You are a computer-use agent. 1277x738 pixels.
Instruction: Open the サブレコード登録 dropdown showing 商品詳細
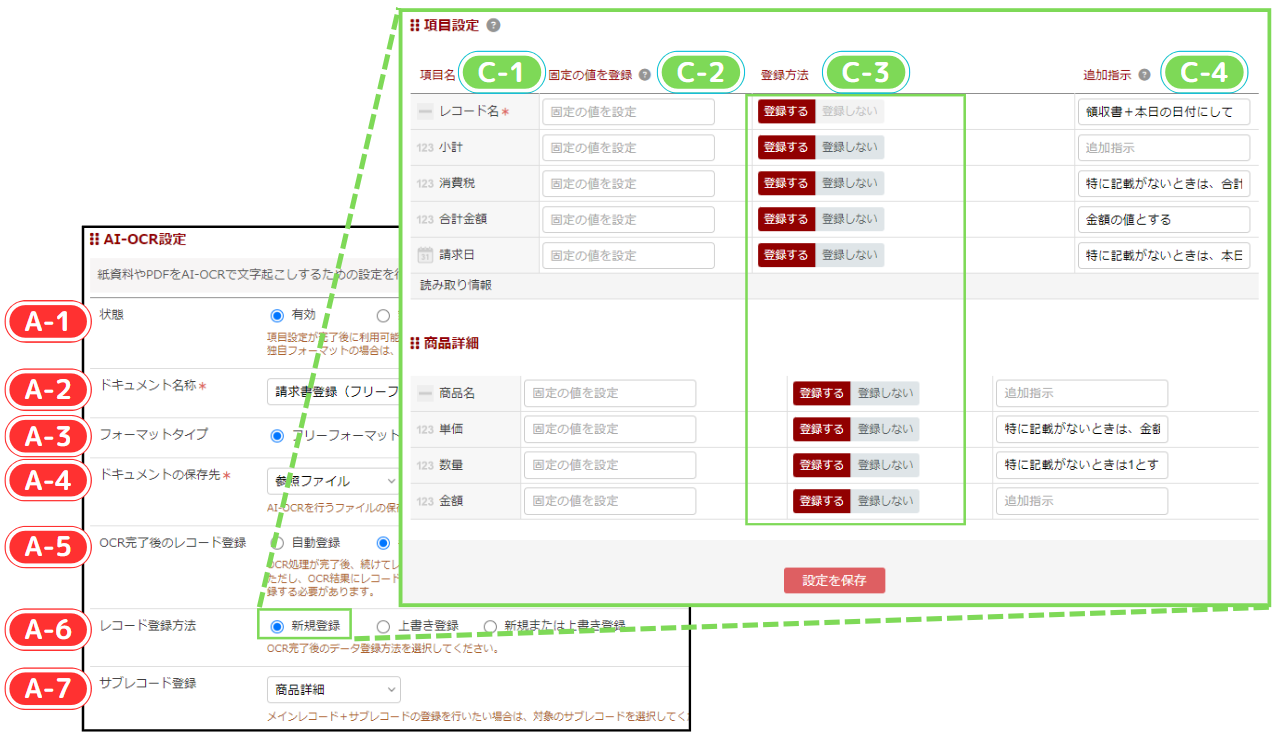pyautogui.click(x=333, y=689)
